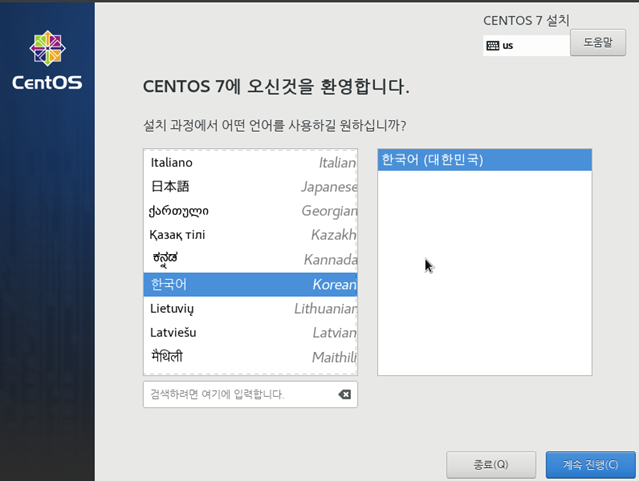Screen dimensions: 639x481
Task: Select 日本語 Japanese in the language list
Action: tap(250, 187)
